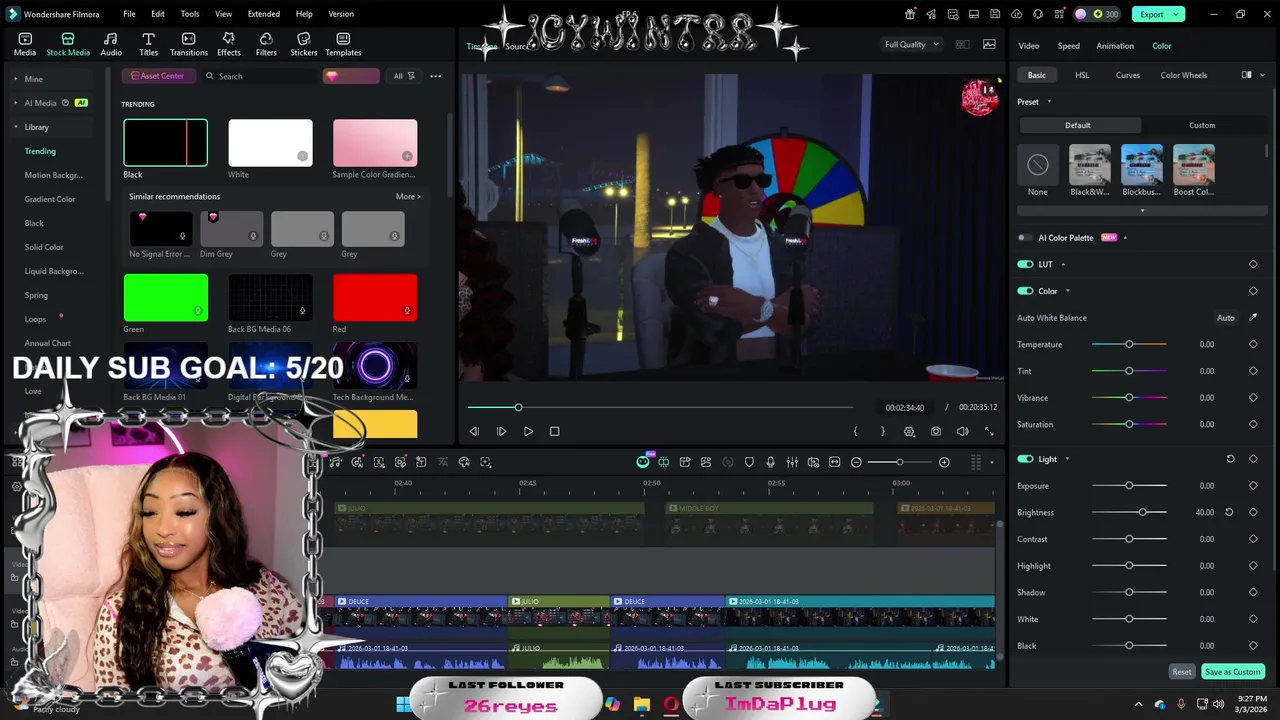This screenshot has width=1280, height=720.
Task: Zoom in the timeline with plus icon
Action: click(x=944, y=462)
